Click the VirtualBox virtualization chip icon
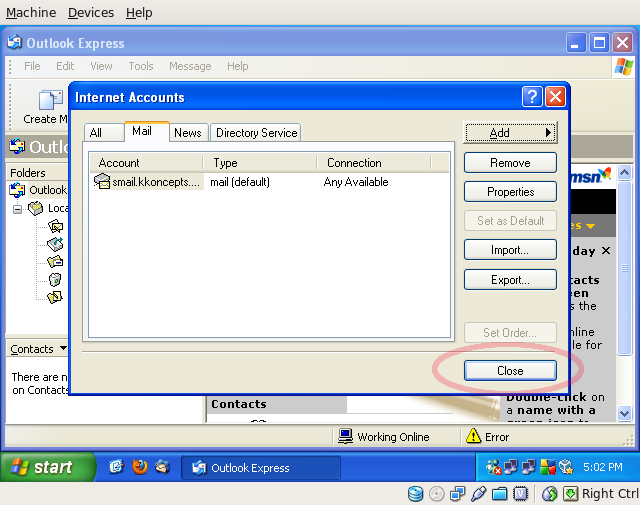The height and width of the screenshot is (505, 640). pos(520,494)
